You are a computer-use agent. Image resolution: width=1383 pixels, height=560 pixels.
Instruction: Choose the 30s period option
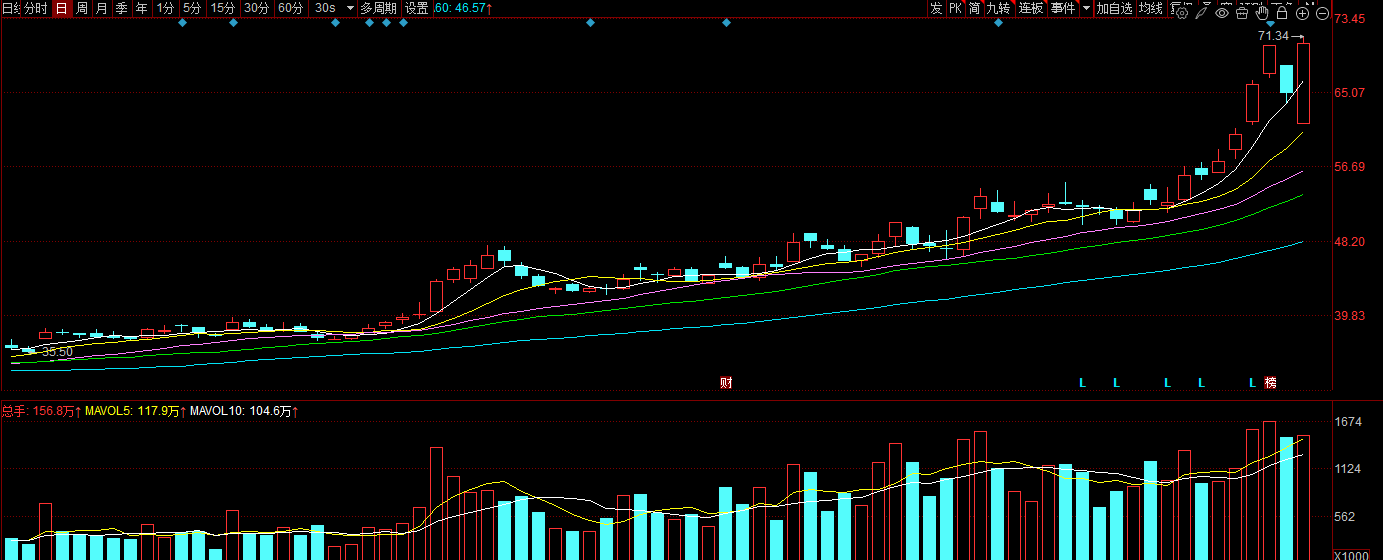pyautogui.click(x=325, y=8)
